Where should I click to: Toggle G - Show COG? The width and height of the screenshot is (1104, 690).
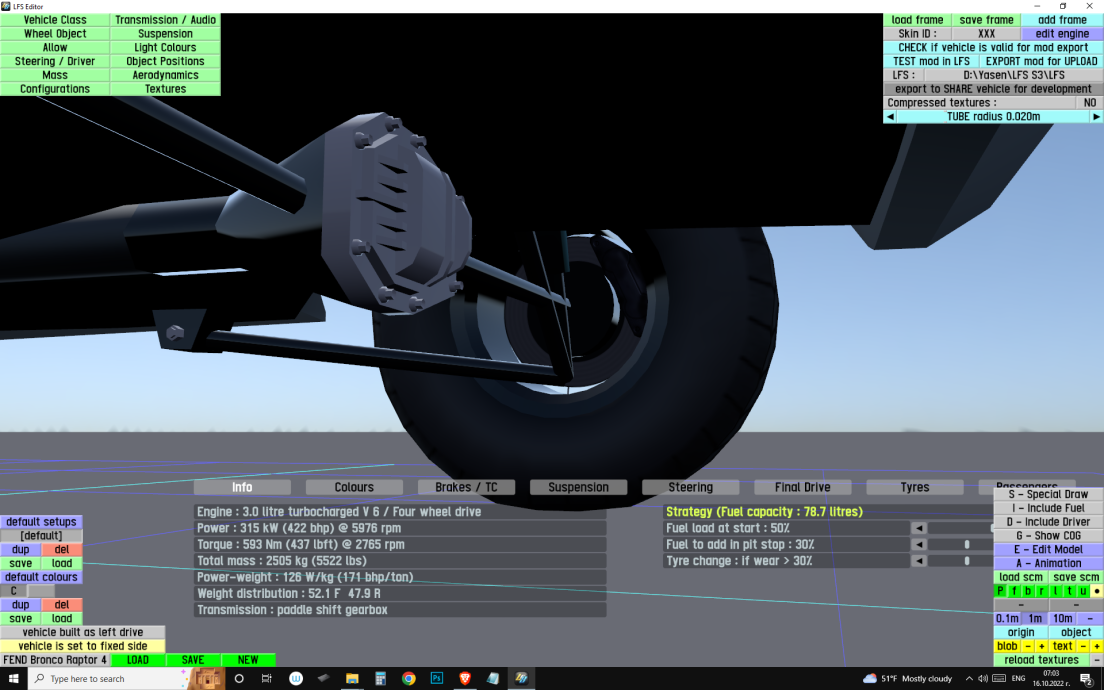(1048, 536)
